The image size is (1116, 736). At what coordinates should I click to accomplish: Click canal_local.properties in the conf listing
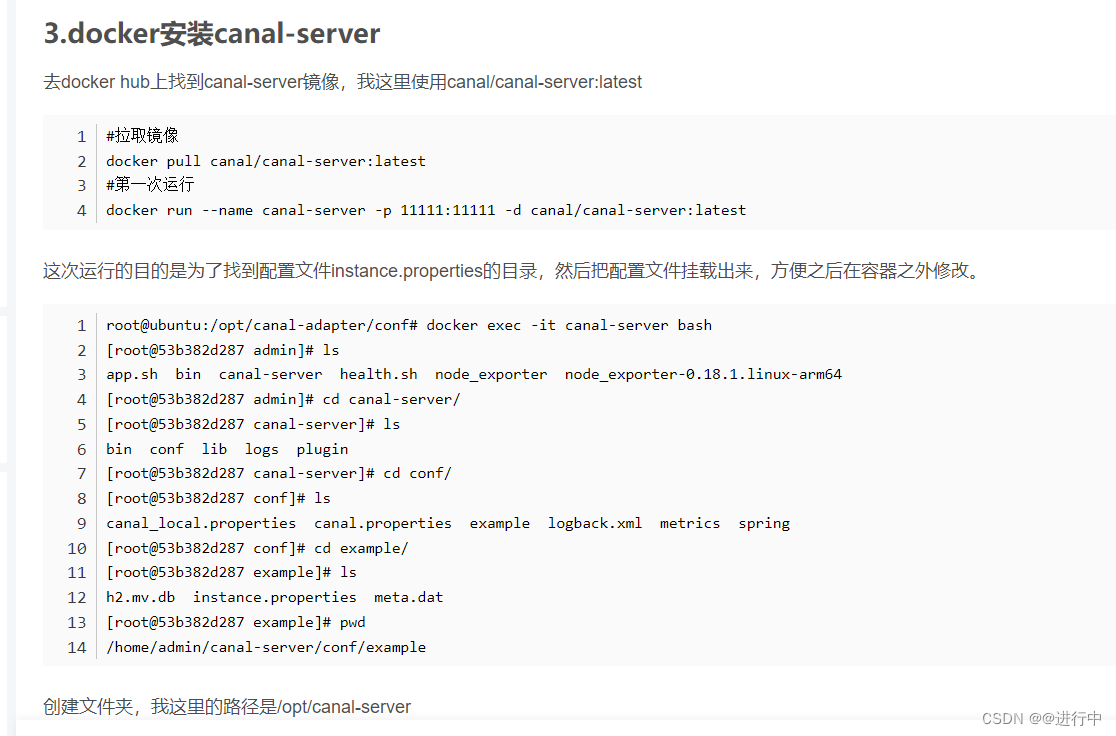pyautogui.click(x=201, y=523)
